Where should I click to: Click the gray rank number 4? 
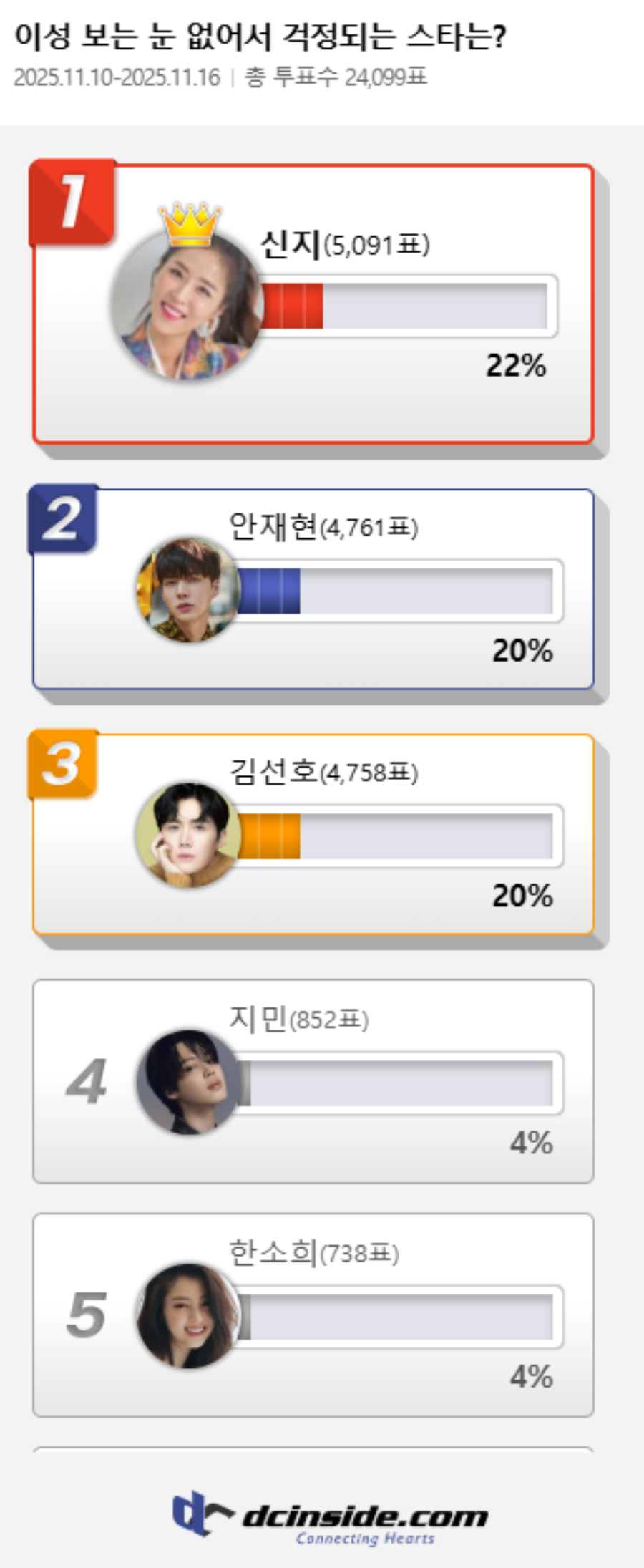86,1081
